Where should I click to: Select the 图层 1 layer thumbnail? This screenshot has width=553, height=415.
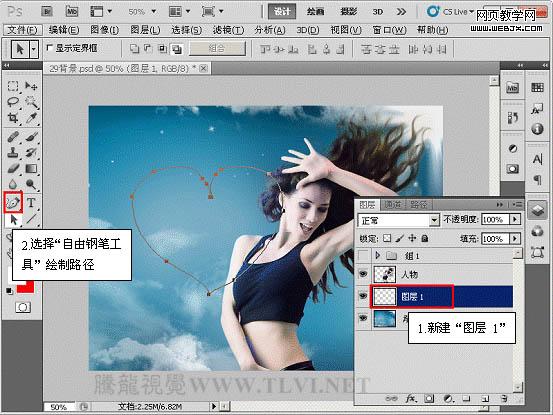coord(384,296)
